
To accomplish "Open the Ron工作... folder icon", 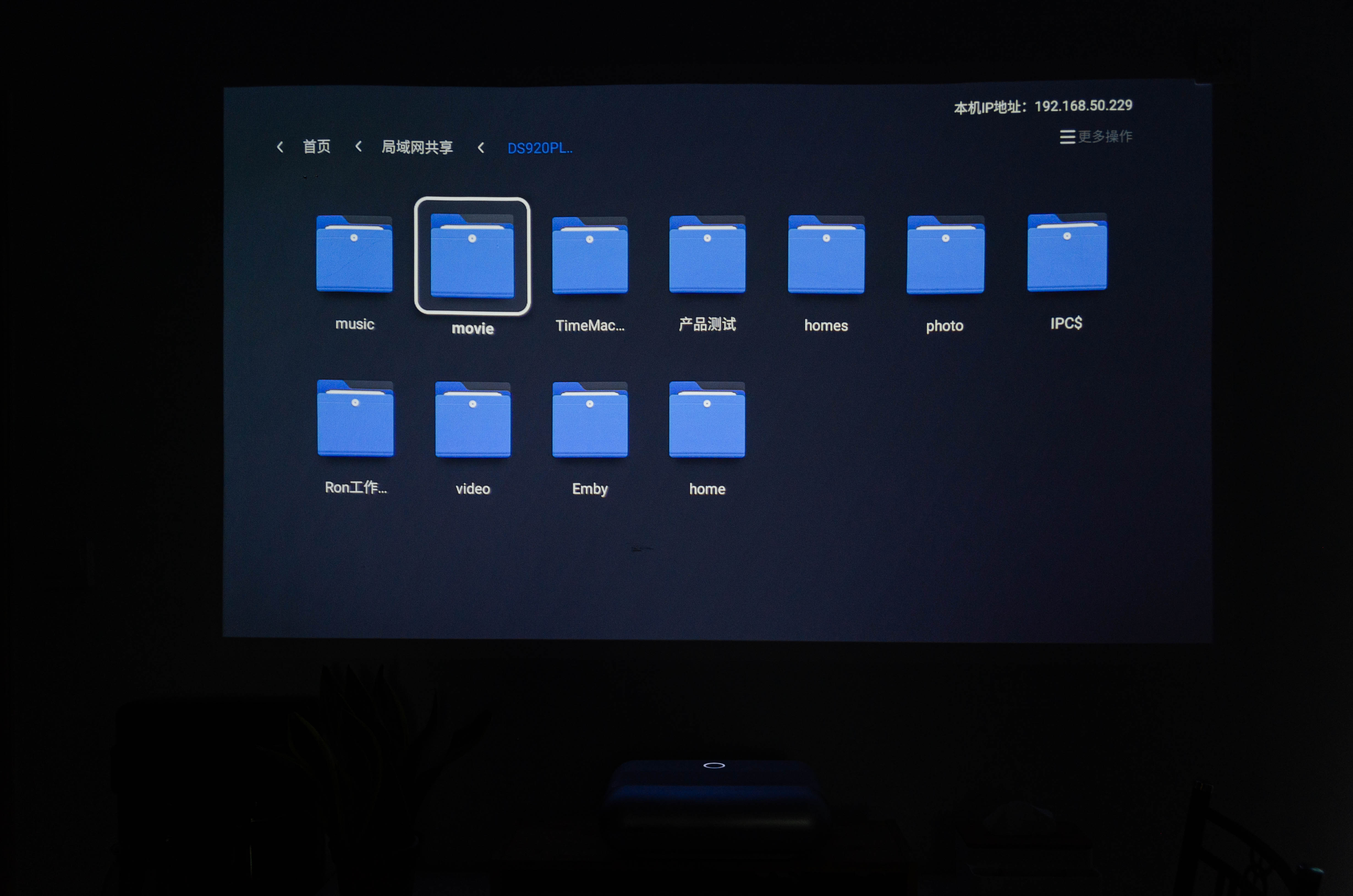I will (x=355, y=418).
